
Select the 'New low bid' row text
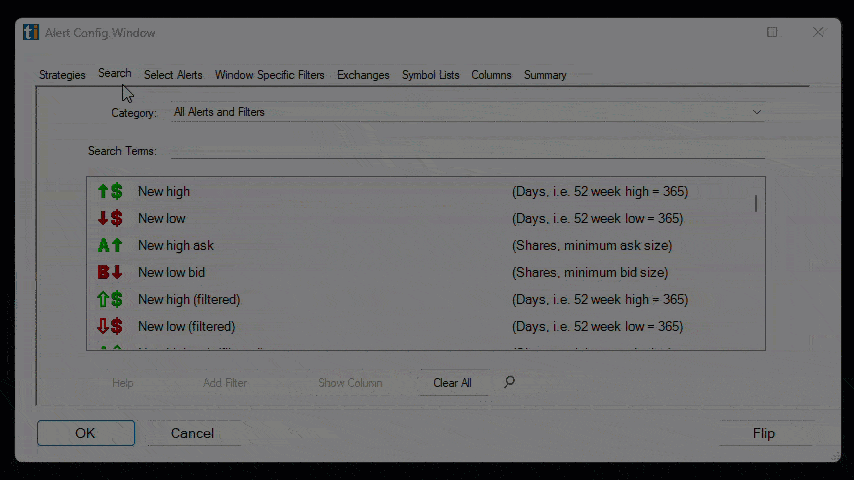pos(172,272)
